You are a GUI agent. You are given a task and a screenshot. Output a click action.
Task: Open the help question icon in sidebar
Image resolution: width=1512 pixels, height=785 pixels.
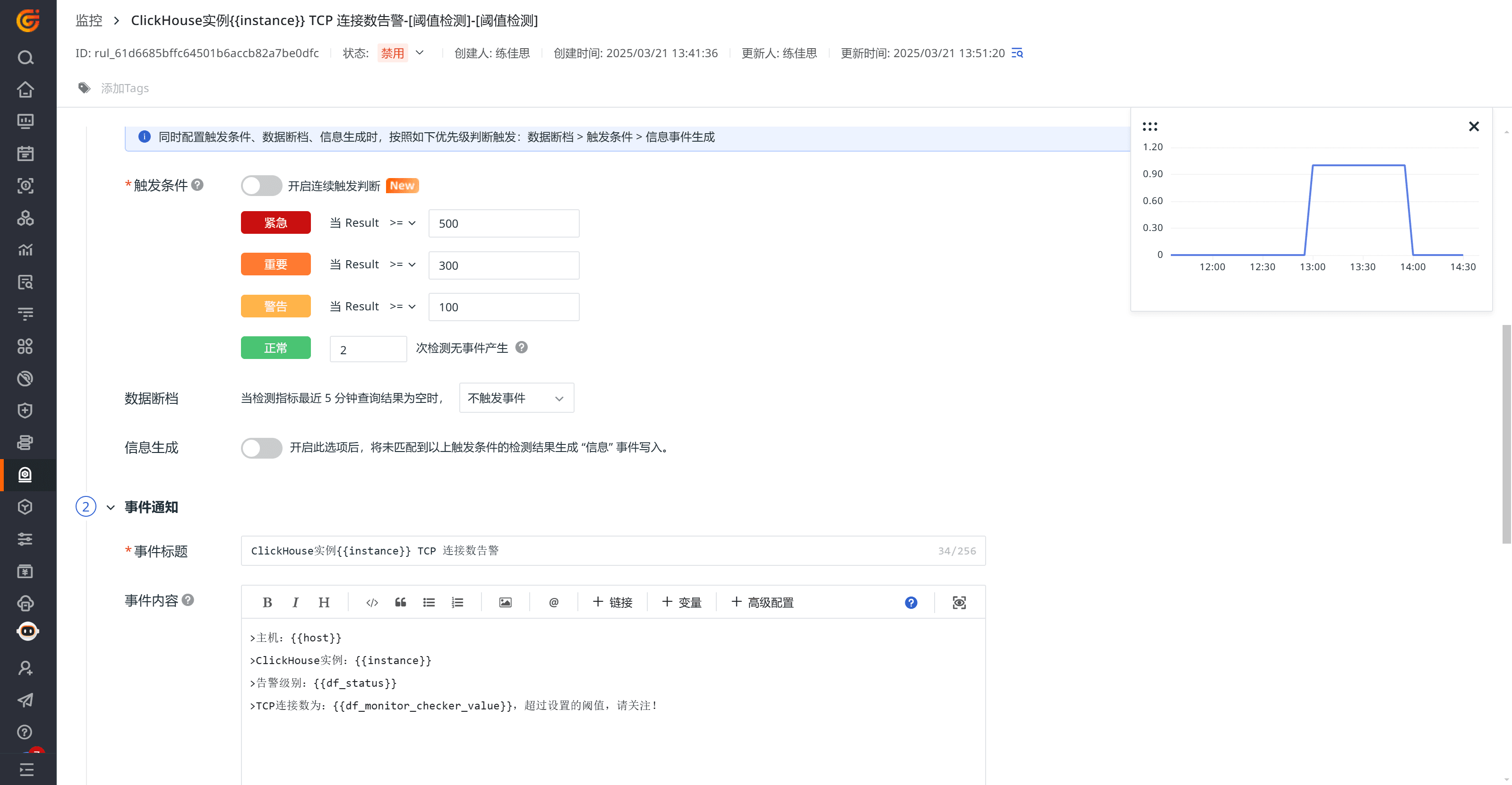click(25, 732)
